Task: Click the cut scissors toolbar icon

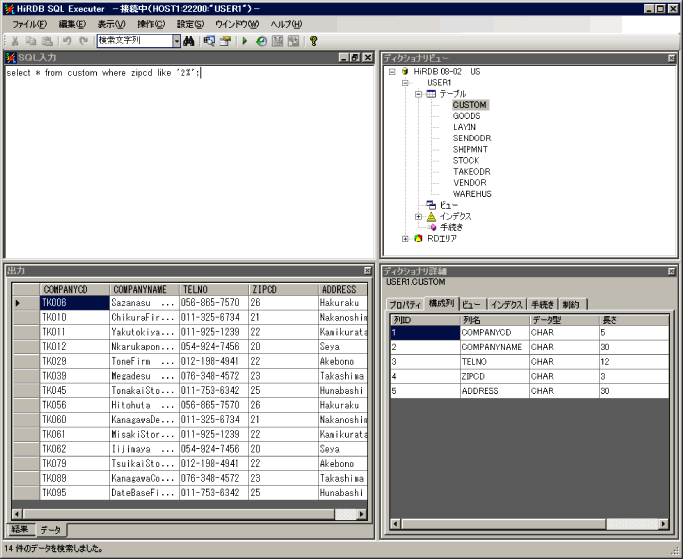Action: 14,41
